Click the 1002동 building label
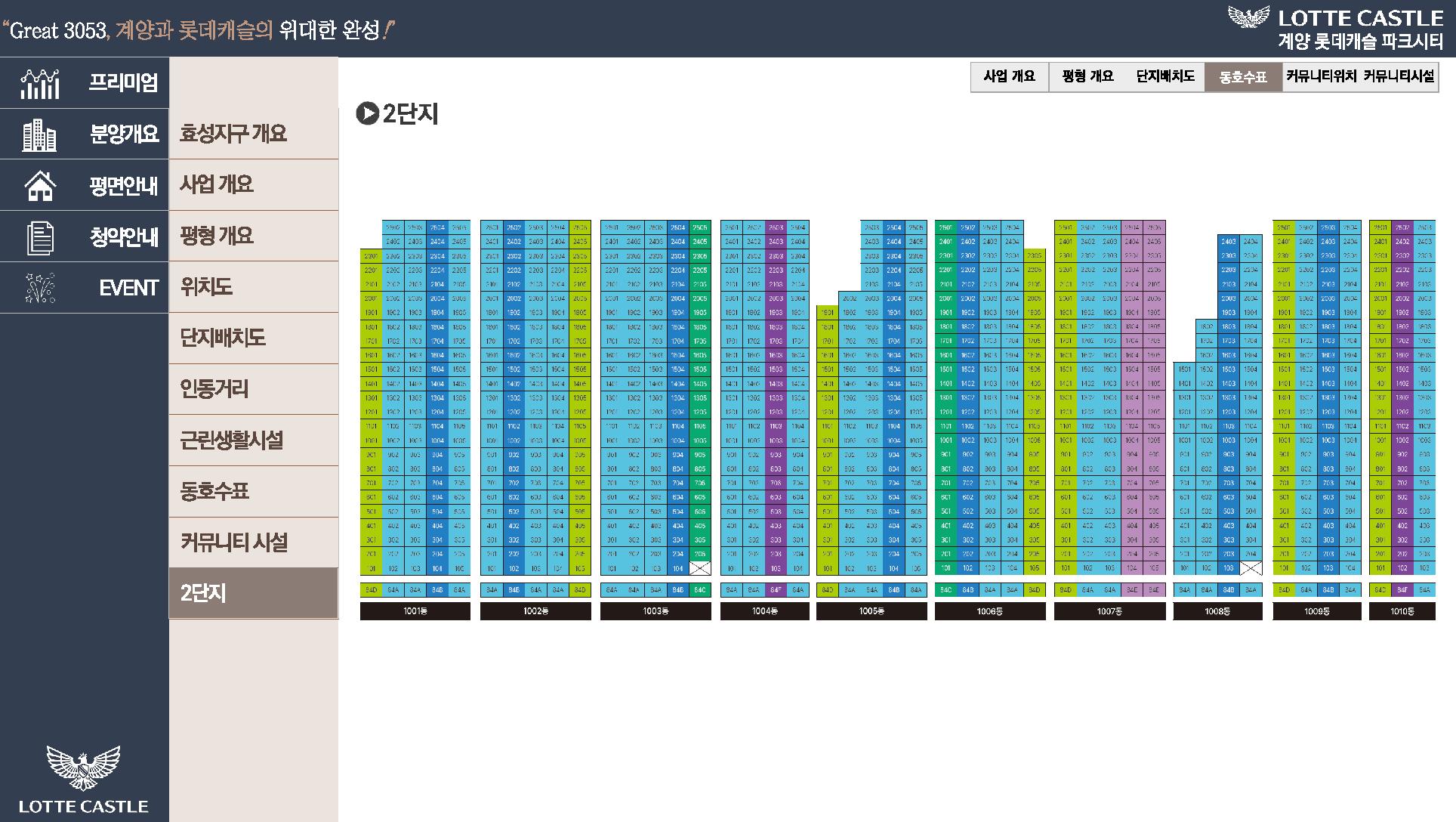The height and width of the screenshot is (822, 1456). 535,611
